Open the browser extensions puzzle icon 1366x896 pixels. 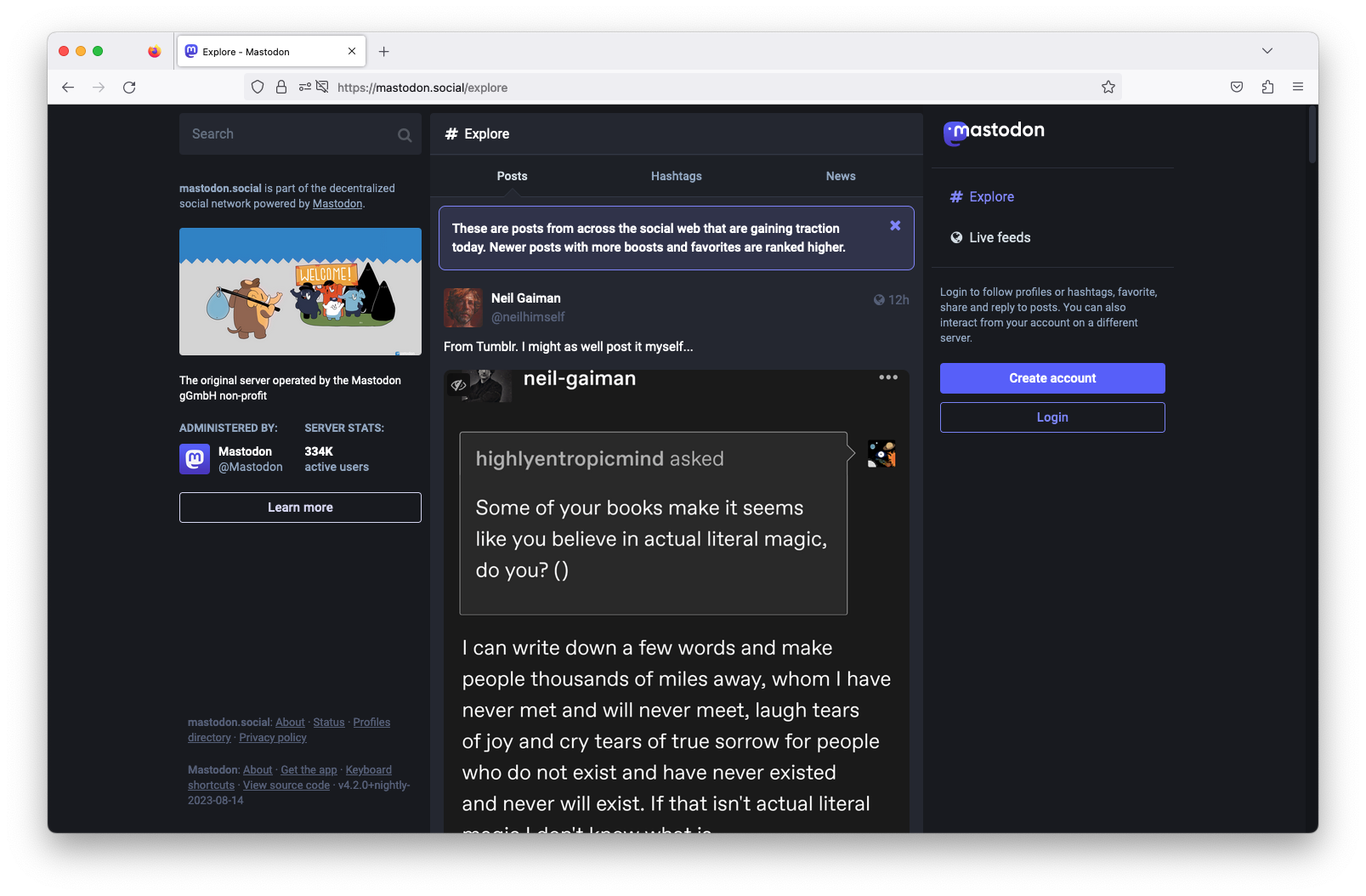click(x=1267, y=88)
